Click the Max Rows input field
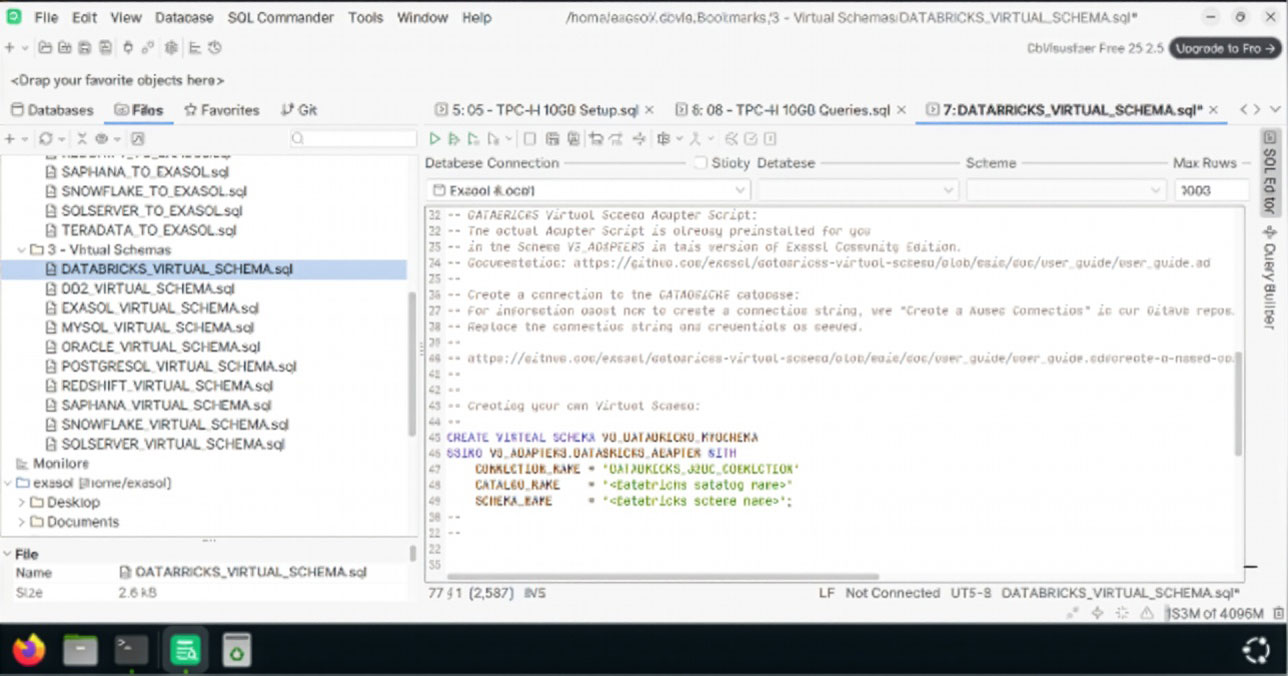Image resolution: width=1288 pixels, height=676 pixels. pyautogui.click(x=1211, y=190)
